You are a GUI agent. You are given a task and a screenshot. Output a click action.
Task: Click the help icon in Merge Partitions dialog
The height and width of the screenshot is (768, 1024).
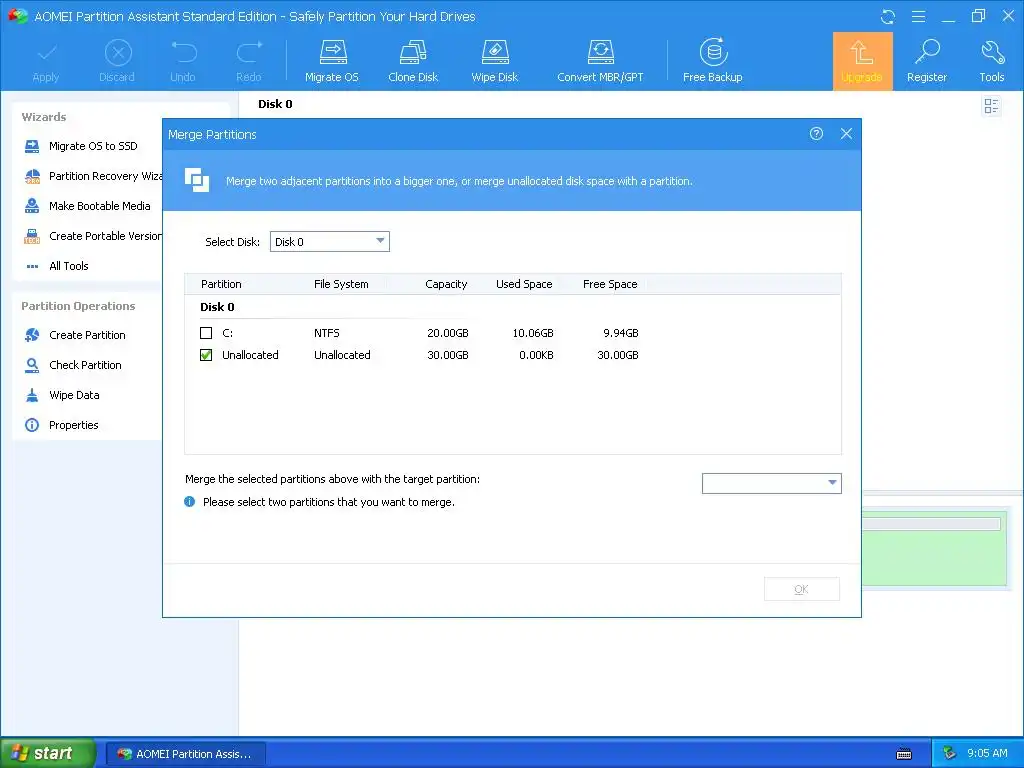tap(816, 134)
